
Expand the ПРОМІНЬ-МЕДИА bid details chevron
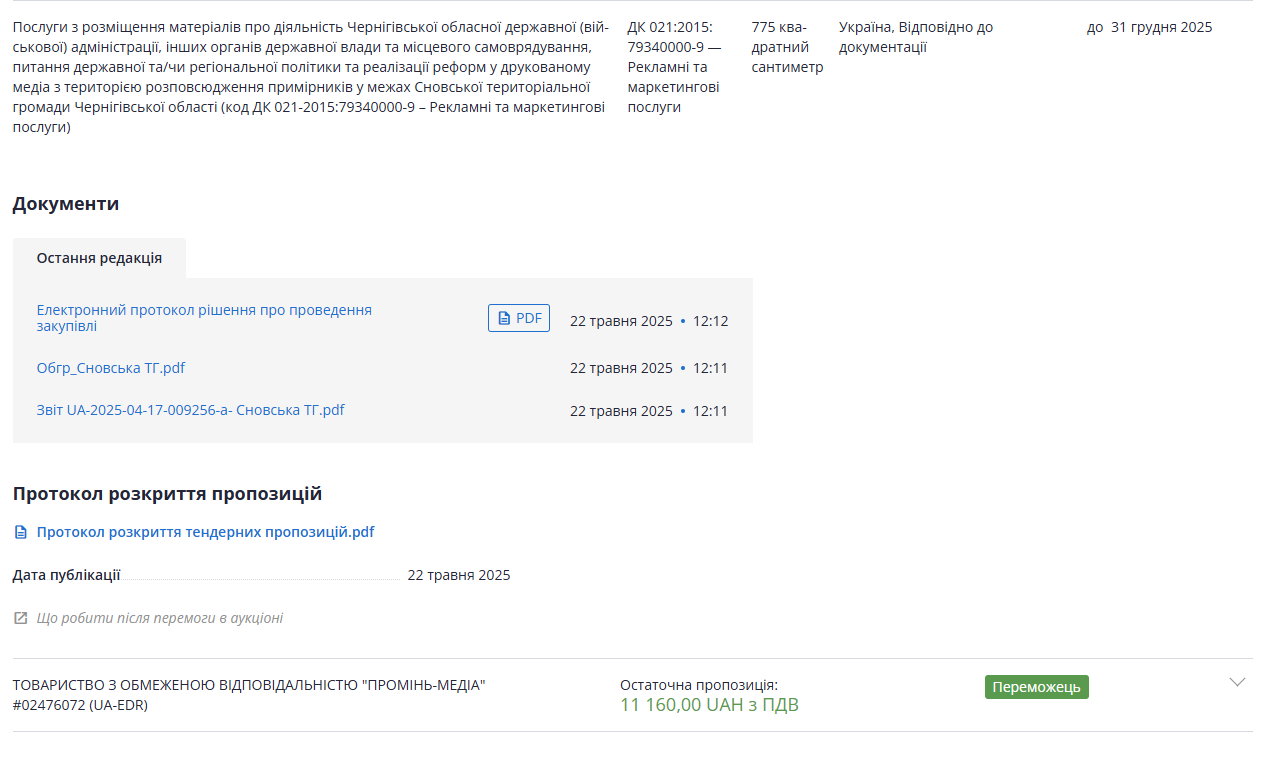1237,683
